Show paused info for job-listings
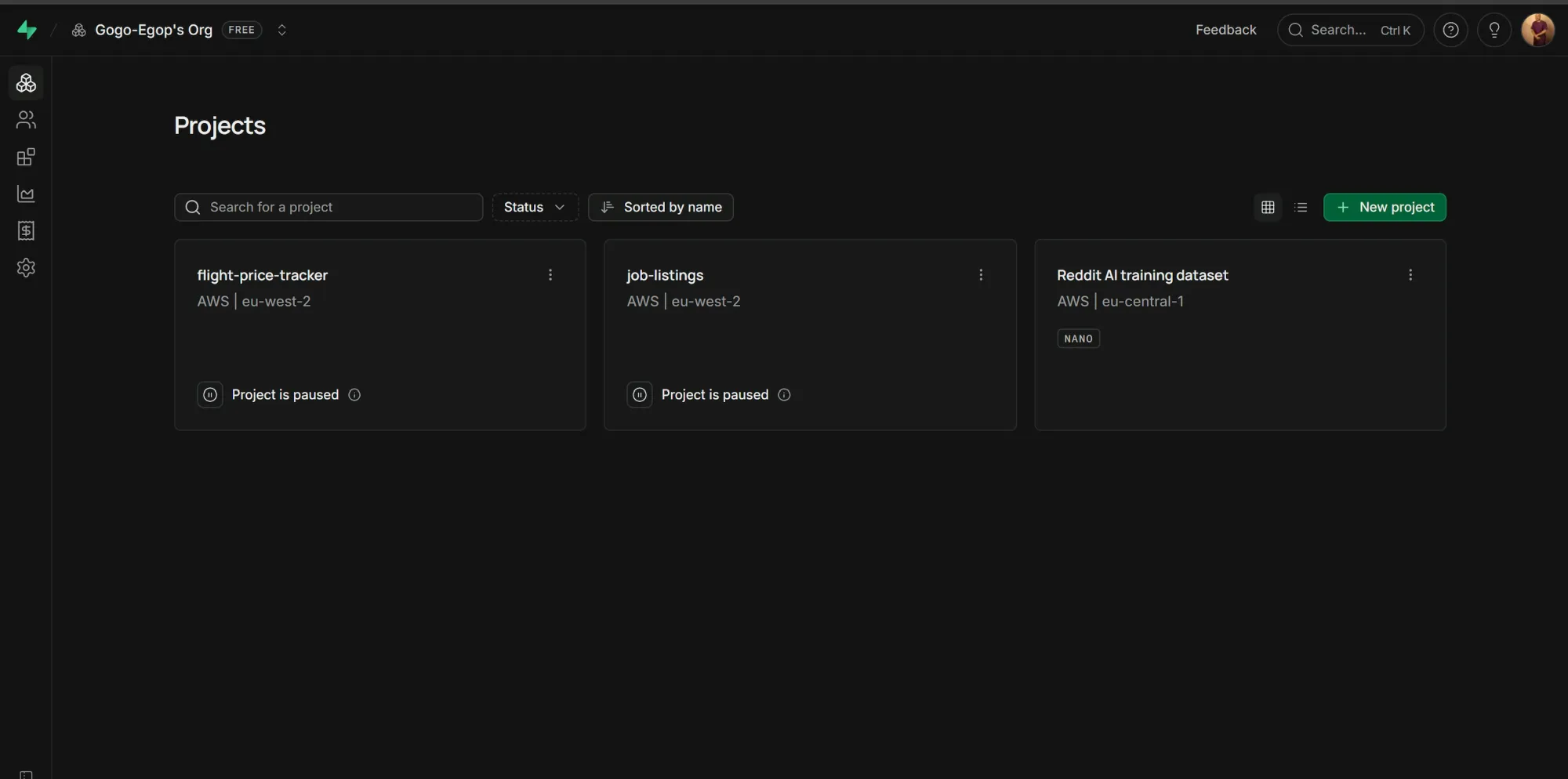 784,395
